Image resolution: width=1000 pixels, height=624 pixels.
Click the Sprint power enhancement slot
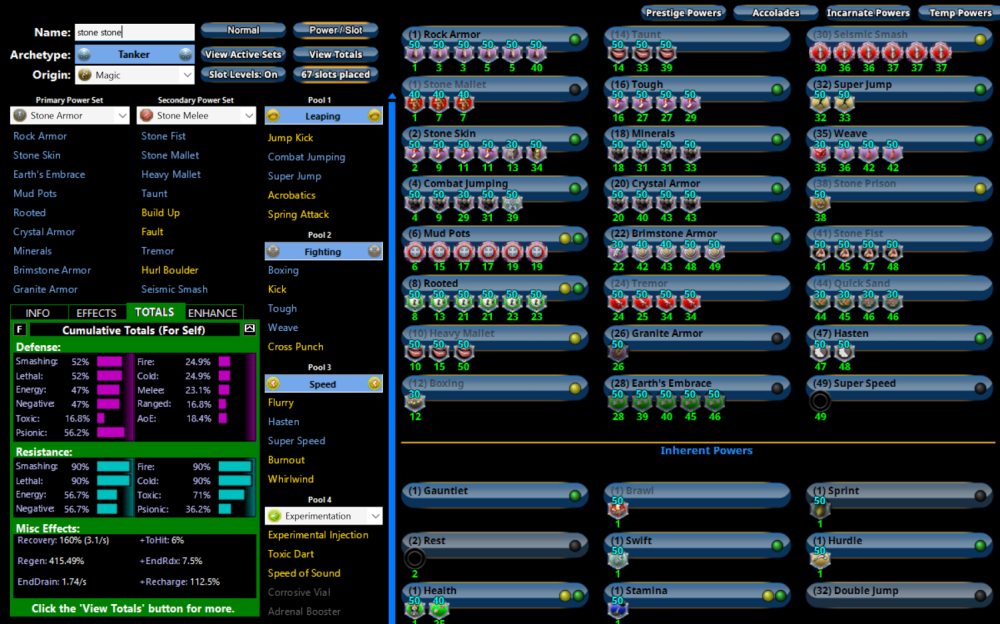[820, 509]
